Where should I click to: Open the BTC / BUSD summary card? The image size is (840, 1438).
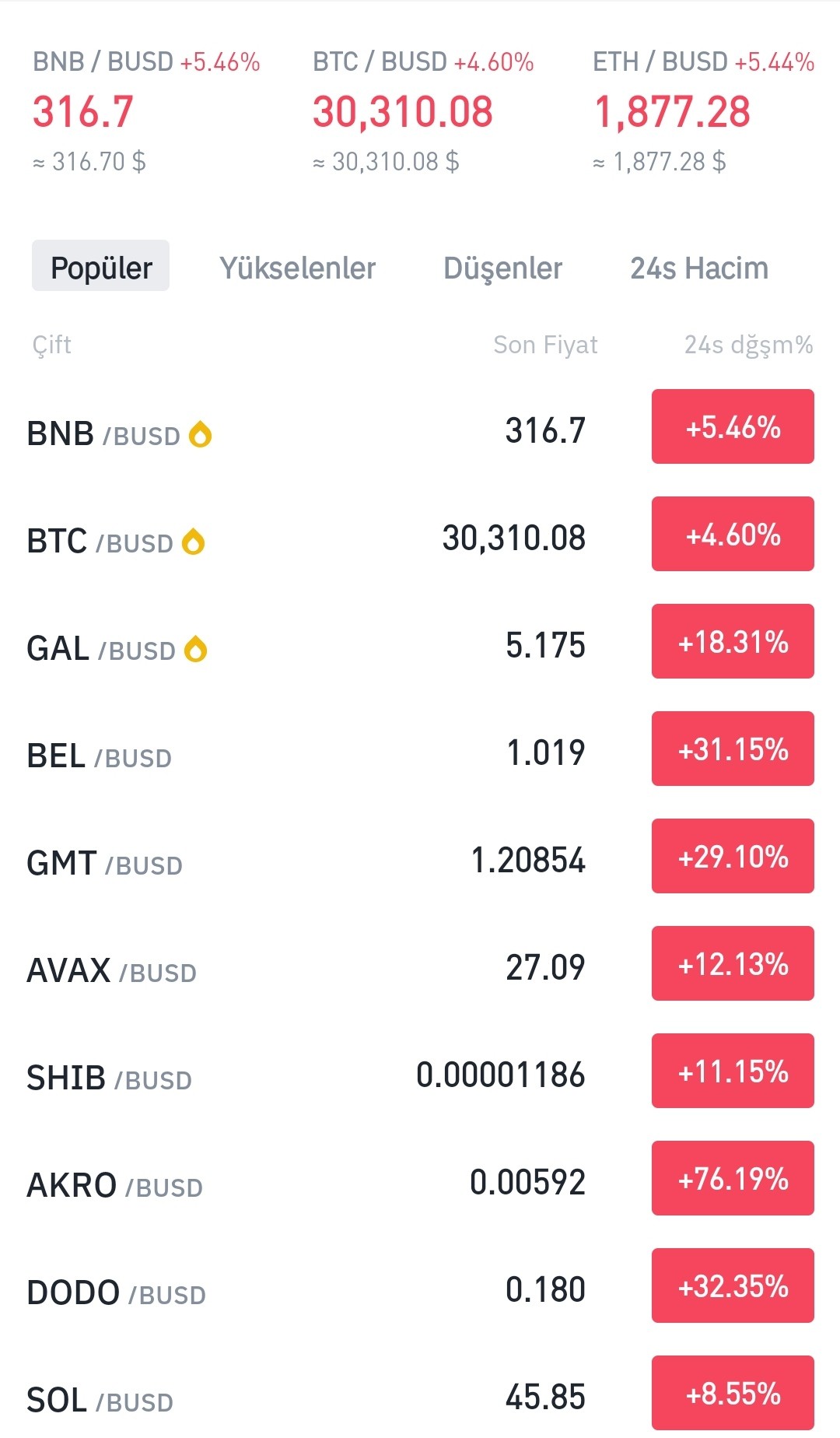click(x=423, y=110)
